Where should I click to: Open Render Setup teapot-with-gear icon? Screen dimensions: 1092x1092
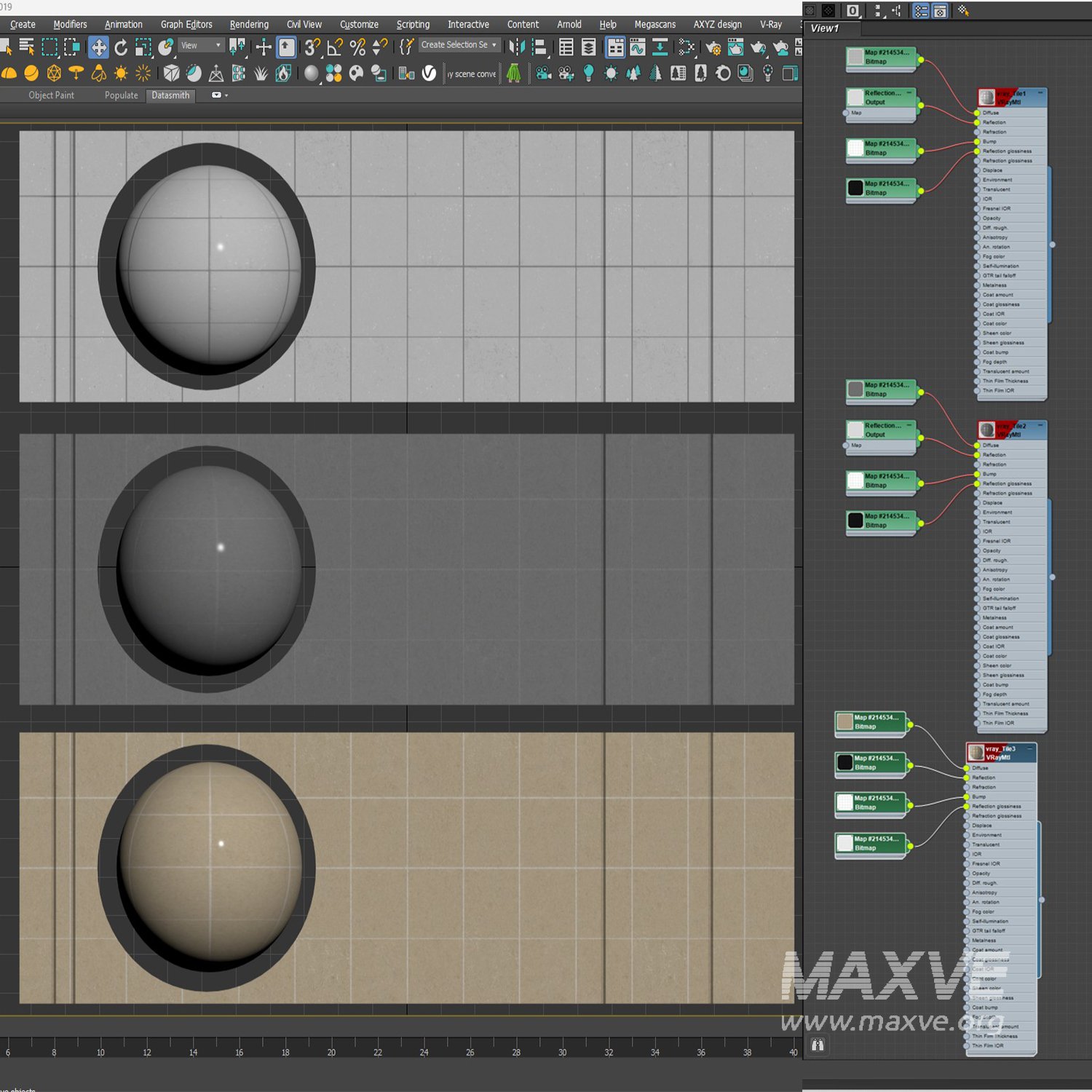click(713, 48)
